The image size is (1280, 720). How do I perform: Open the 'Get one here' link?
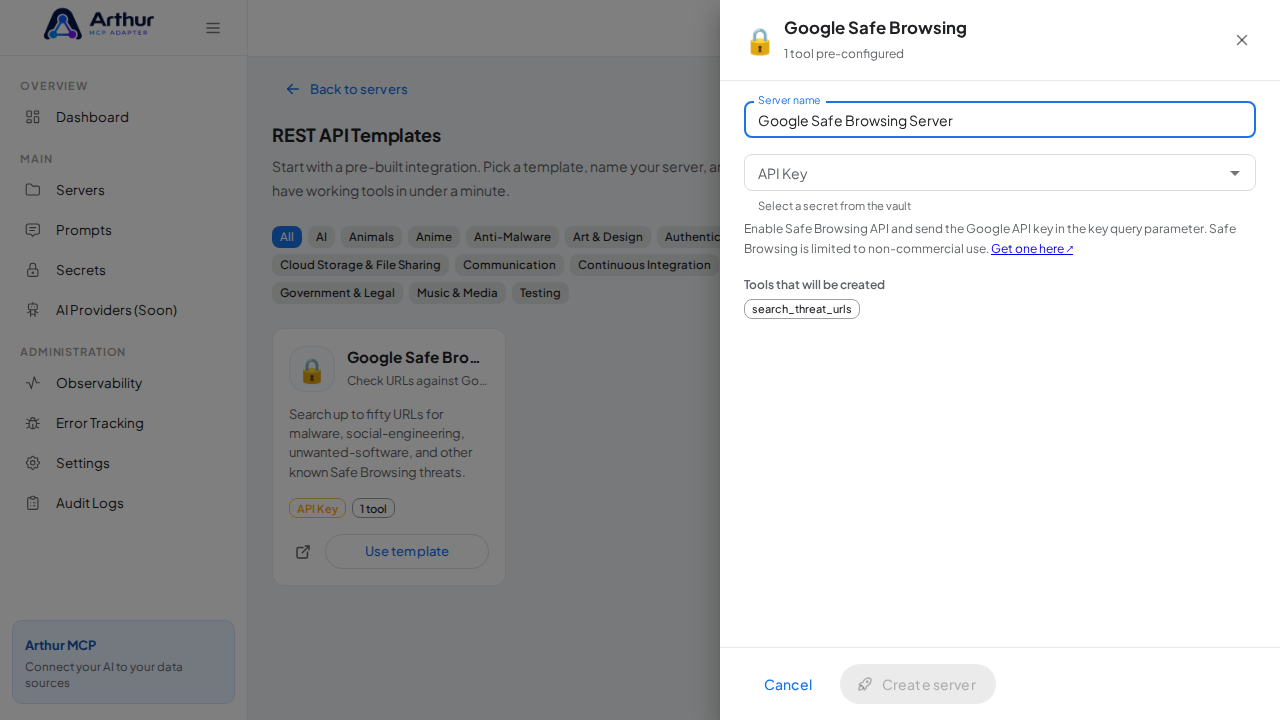pos(1032,249)
